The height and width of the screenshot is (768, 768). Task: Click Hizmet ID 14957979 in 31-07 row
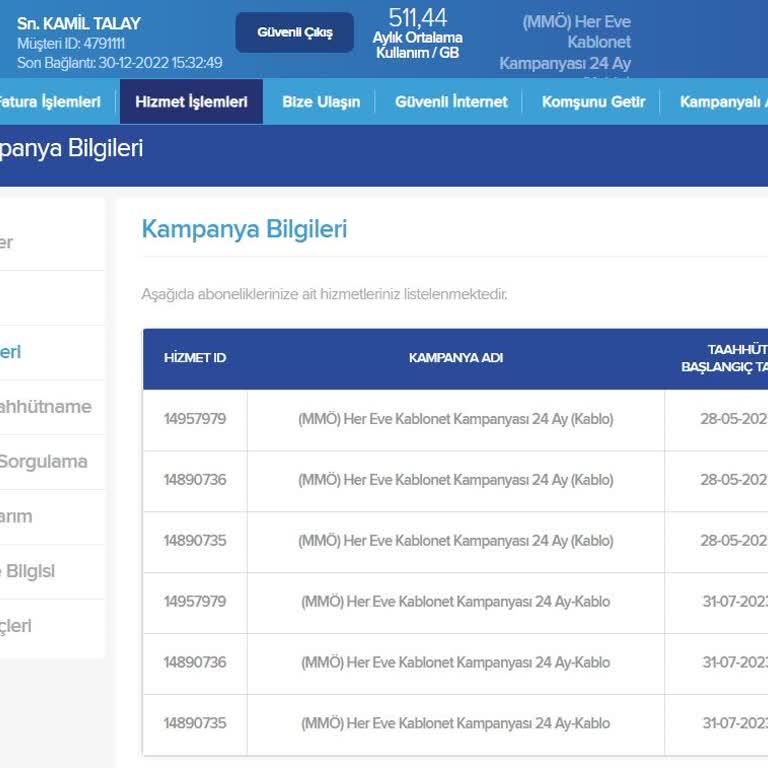(195, 601)
